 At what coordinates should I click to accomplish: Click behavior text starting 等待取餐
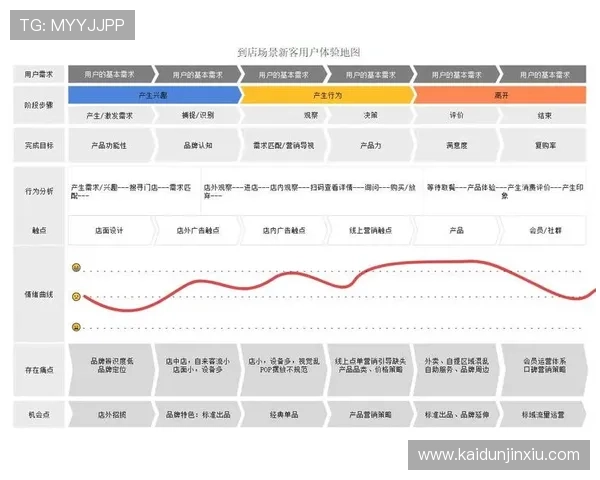pyautogui.click(x=505, y=191)
